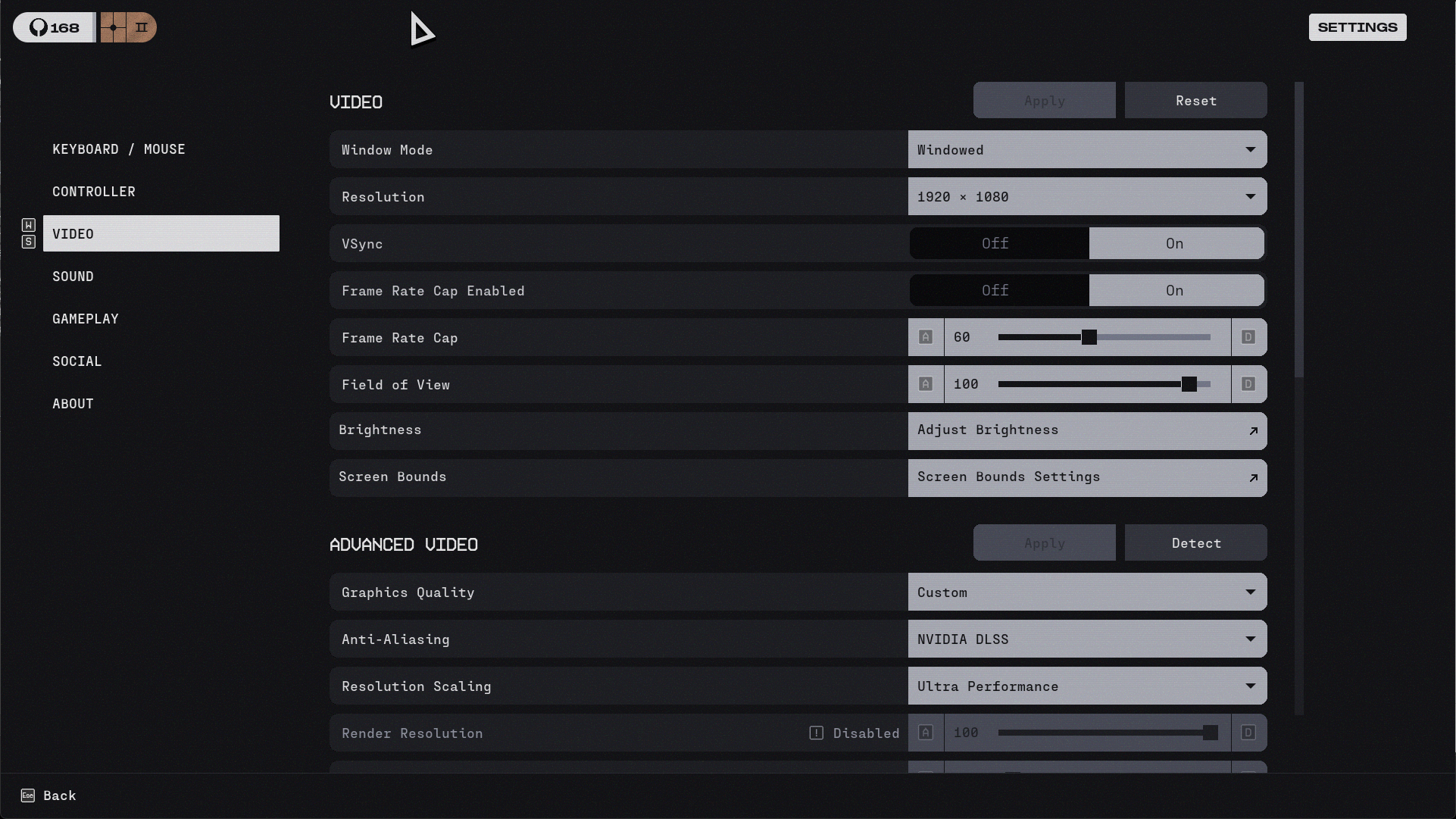Open the Gameplay settings category
Screen dimensions: 1456x819
point(86,319)
